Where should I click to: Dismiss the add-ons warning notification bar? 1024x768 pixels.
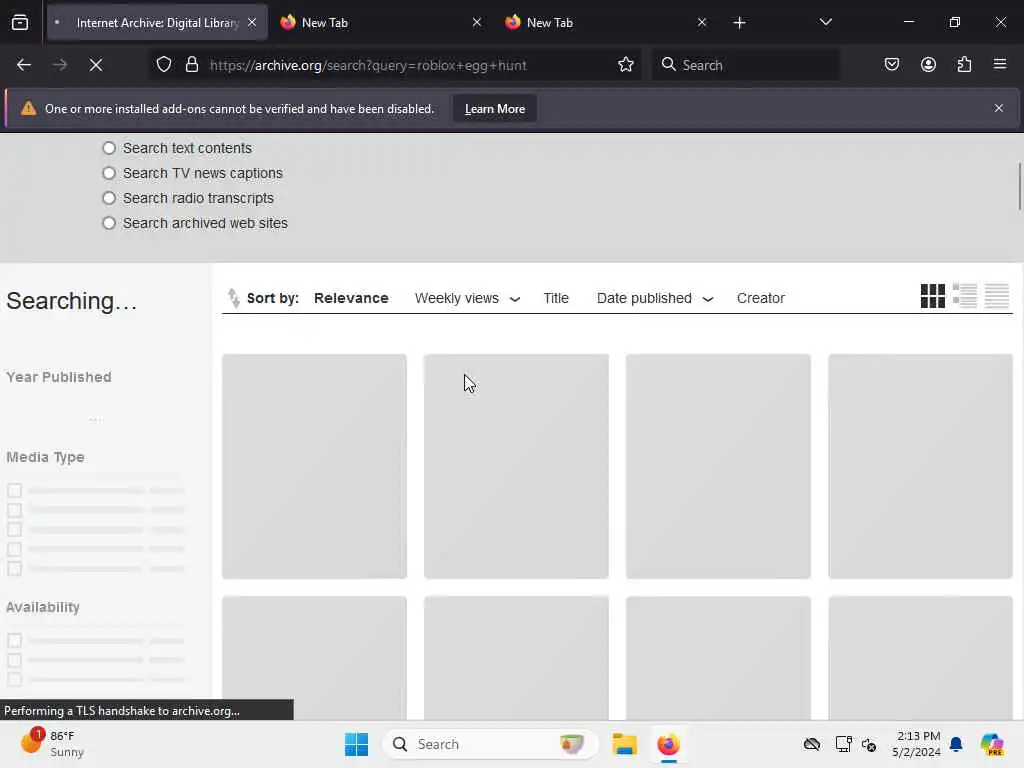coord(999,108)
